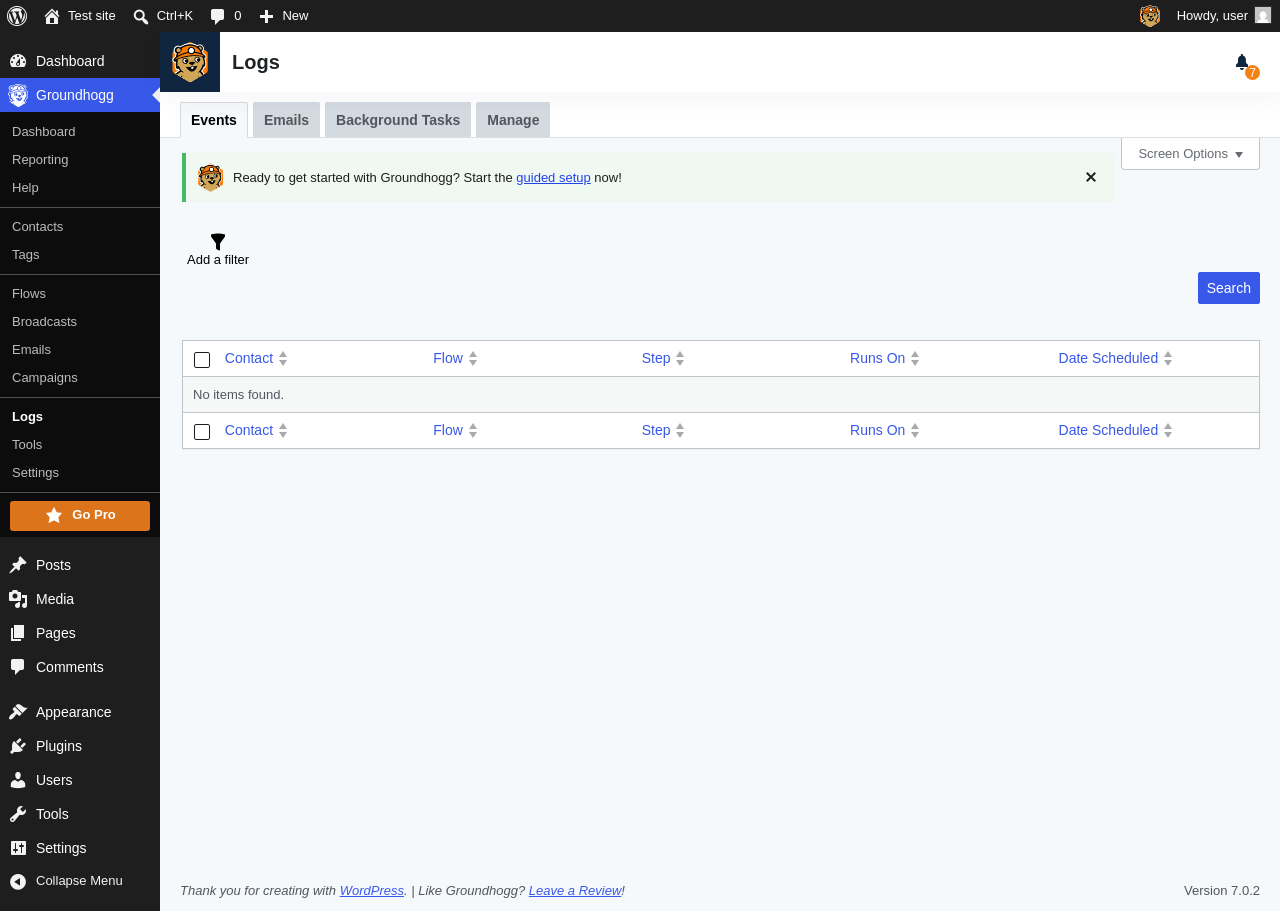Dismiss the guided setup notice
Screen dimensions: 1280x911
pyautogui.click(x=1091, y=177)
